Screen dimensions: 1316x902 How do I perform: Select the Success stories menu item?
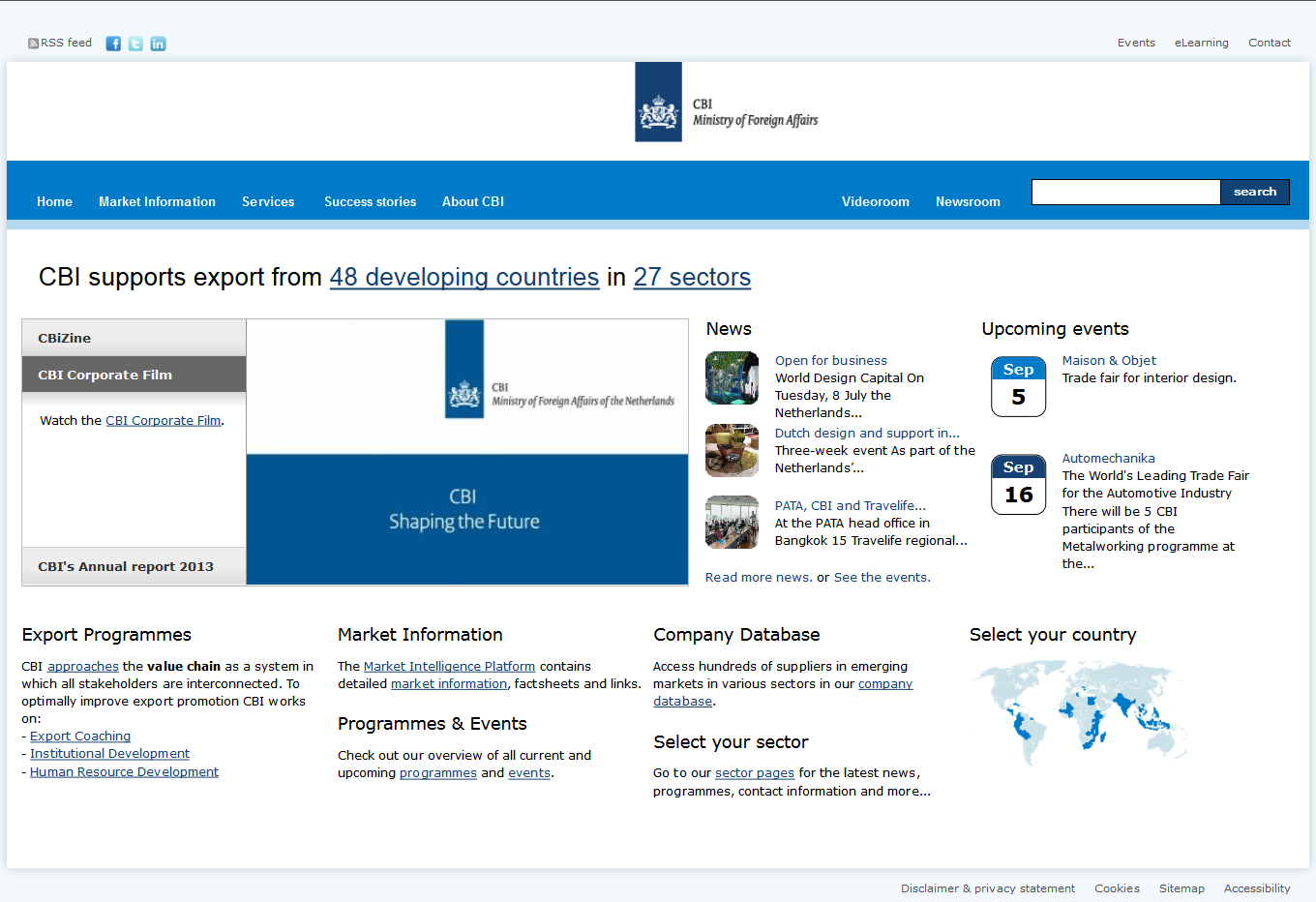[370, 201]
